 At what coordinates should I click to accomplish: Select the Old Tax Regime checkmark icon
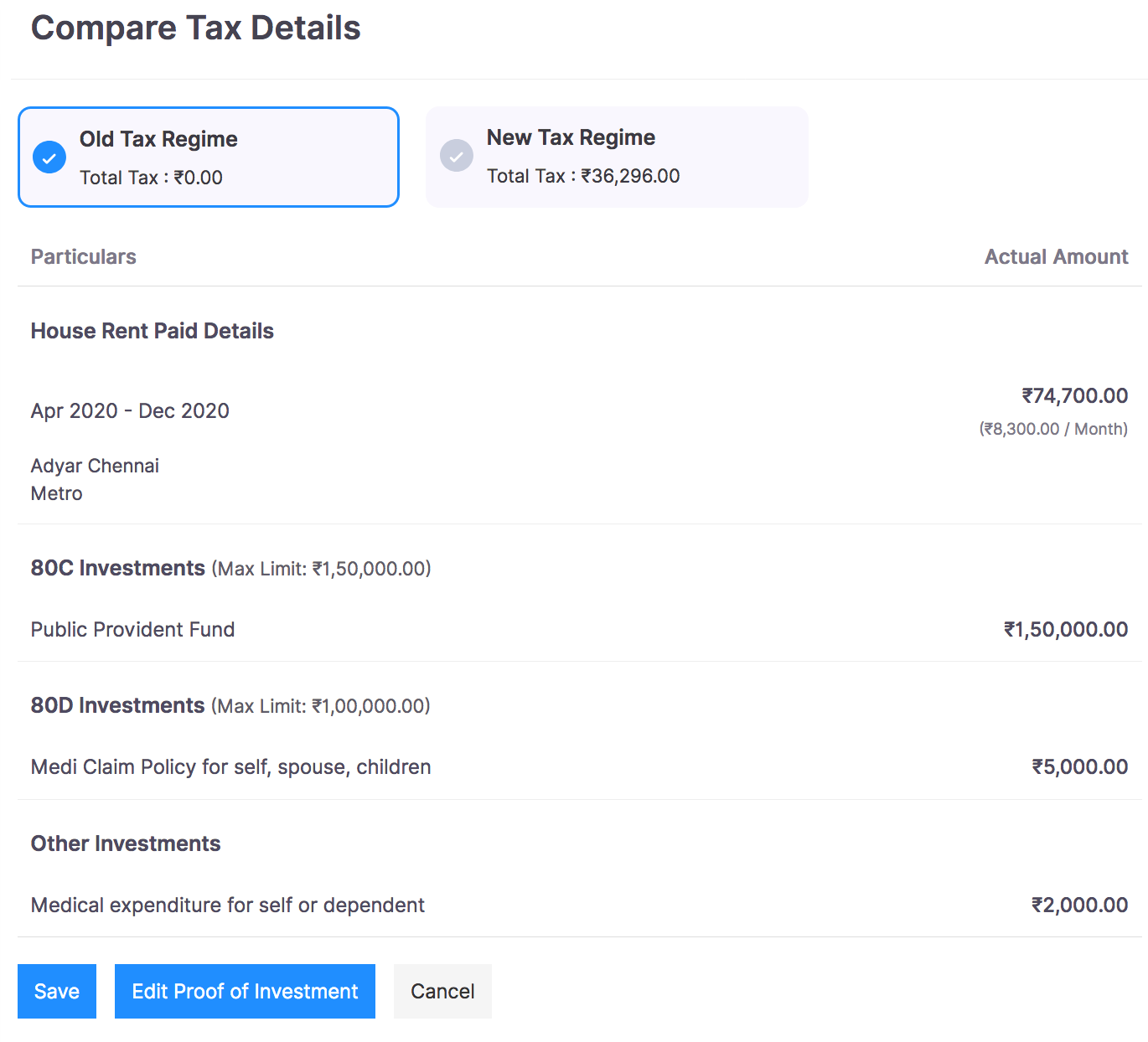[x=49, y=157]
